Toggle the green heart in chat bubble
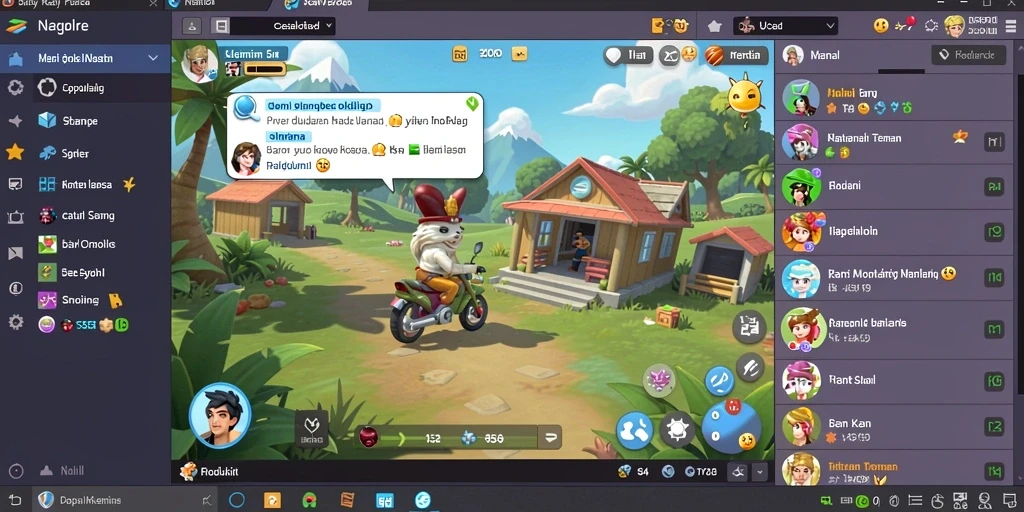The image size is (1024, 512). (472, 104)
